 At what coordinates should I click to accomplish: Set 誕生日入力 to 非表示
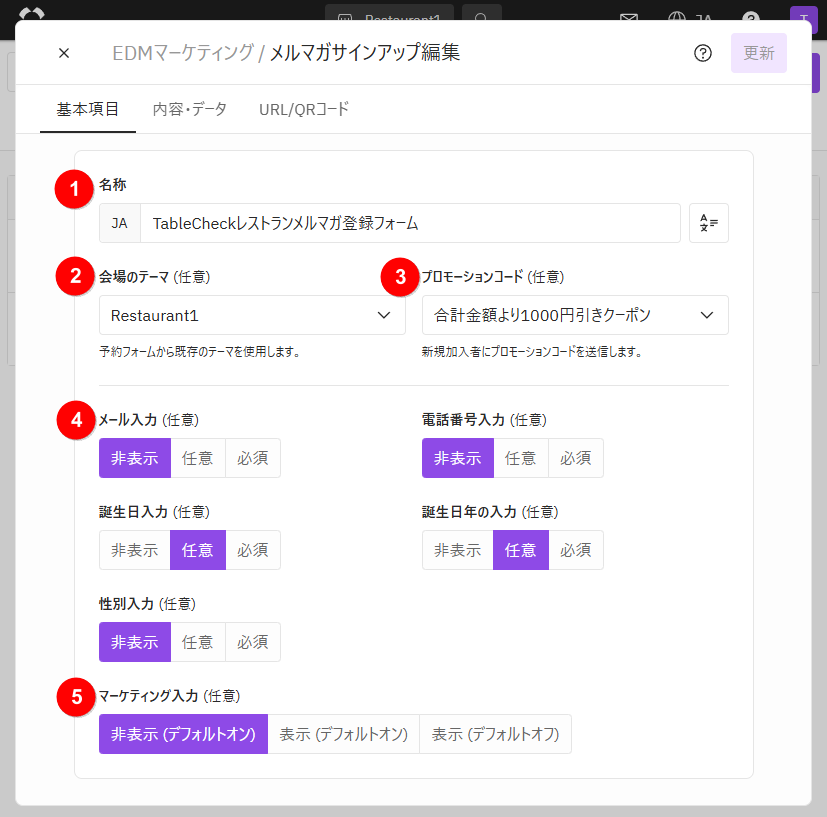tap(134, 550)
